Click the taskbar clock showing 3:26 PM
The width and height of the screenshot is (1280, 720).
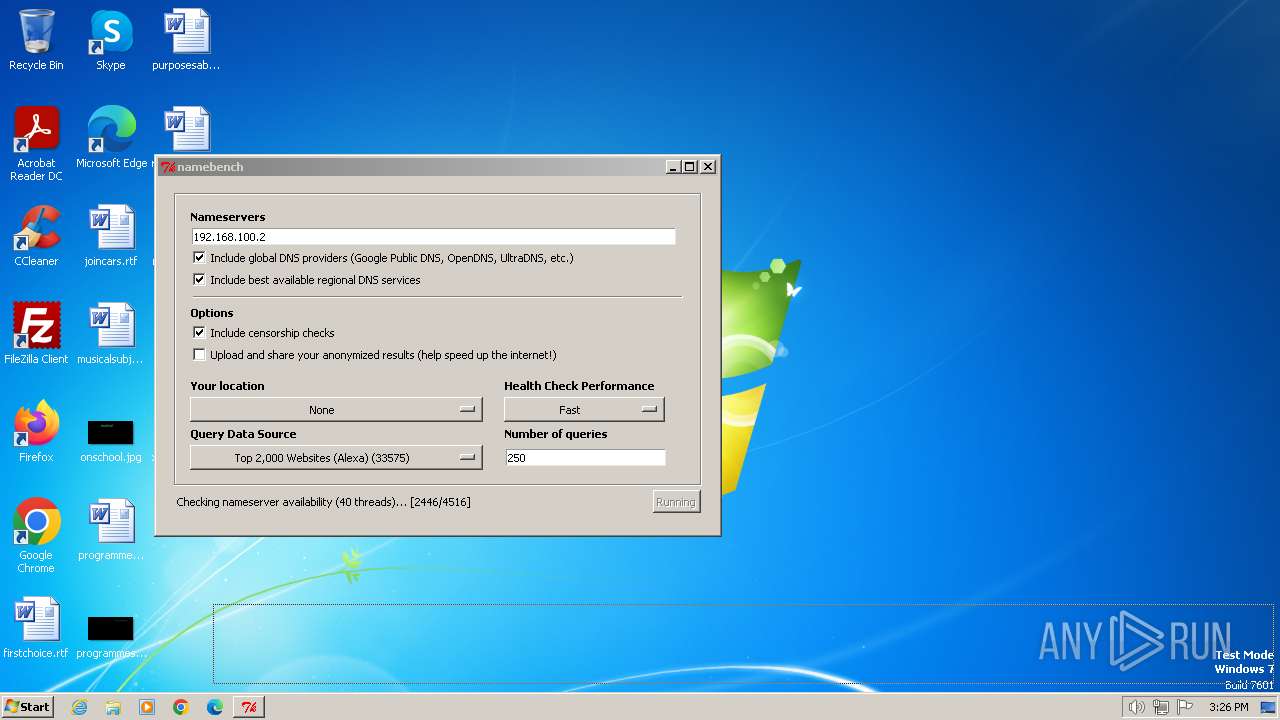click(1228, 707)
